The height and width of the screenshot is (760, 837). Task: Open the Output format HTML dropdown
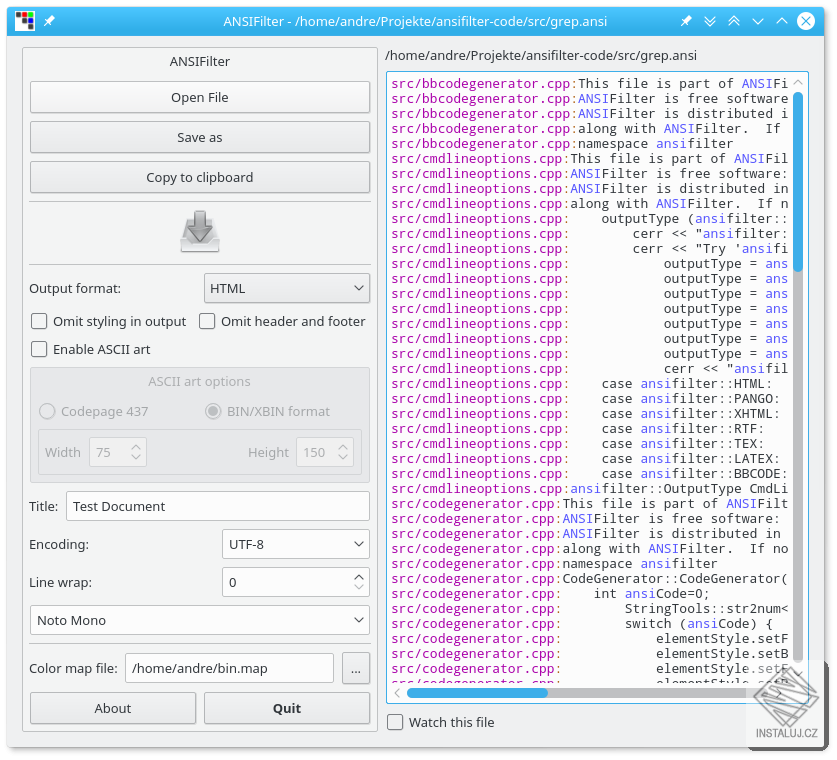click(287, 288)
